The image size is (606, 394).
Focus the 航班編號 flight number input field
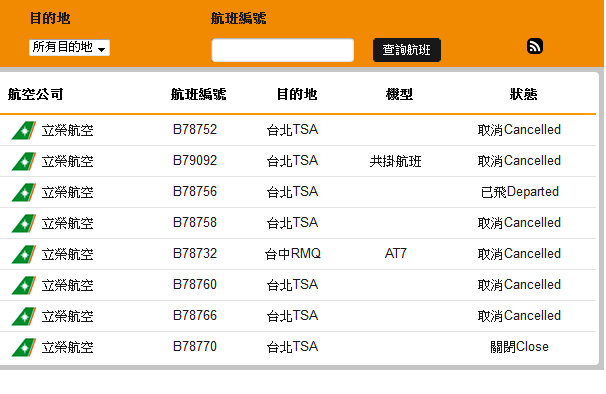[283, 50]
